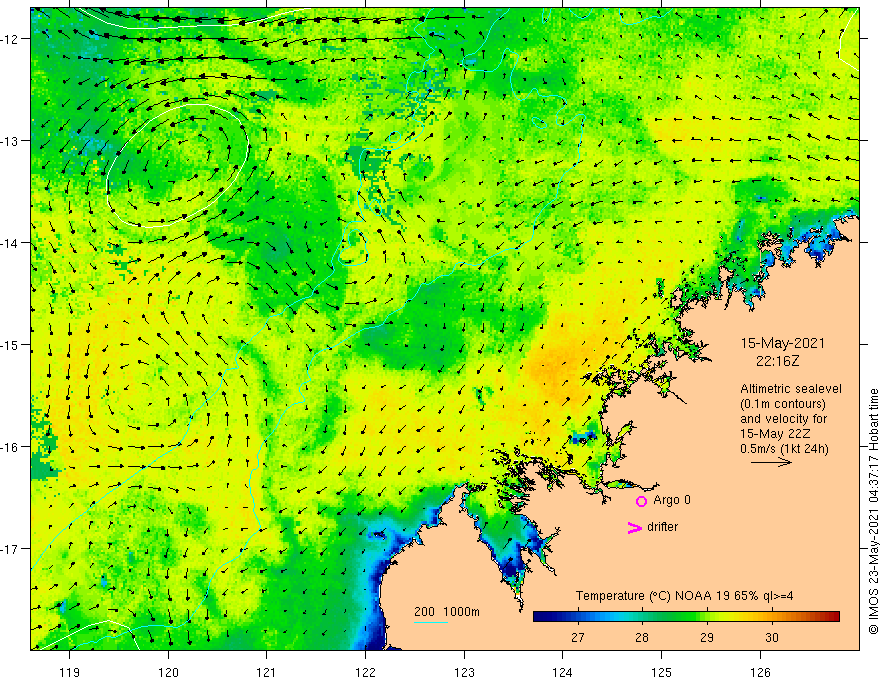Click the IMOS copyright timestamp text
Image resolution: width=880 pixels, height=680 pixels.
[x=873, y=511]
